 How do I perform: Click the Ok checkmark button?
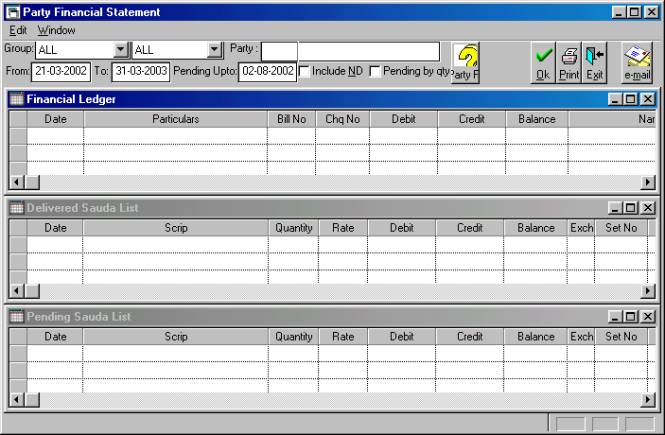click(x=543, y=62)
